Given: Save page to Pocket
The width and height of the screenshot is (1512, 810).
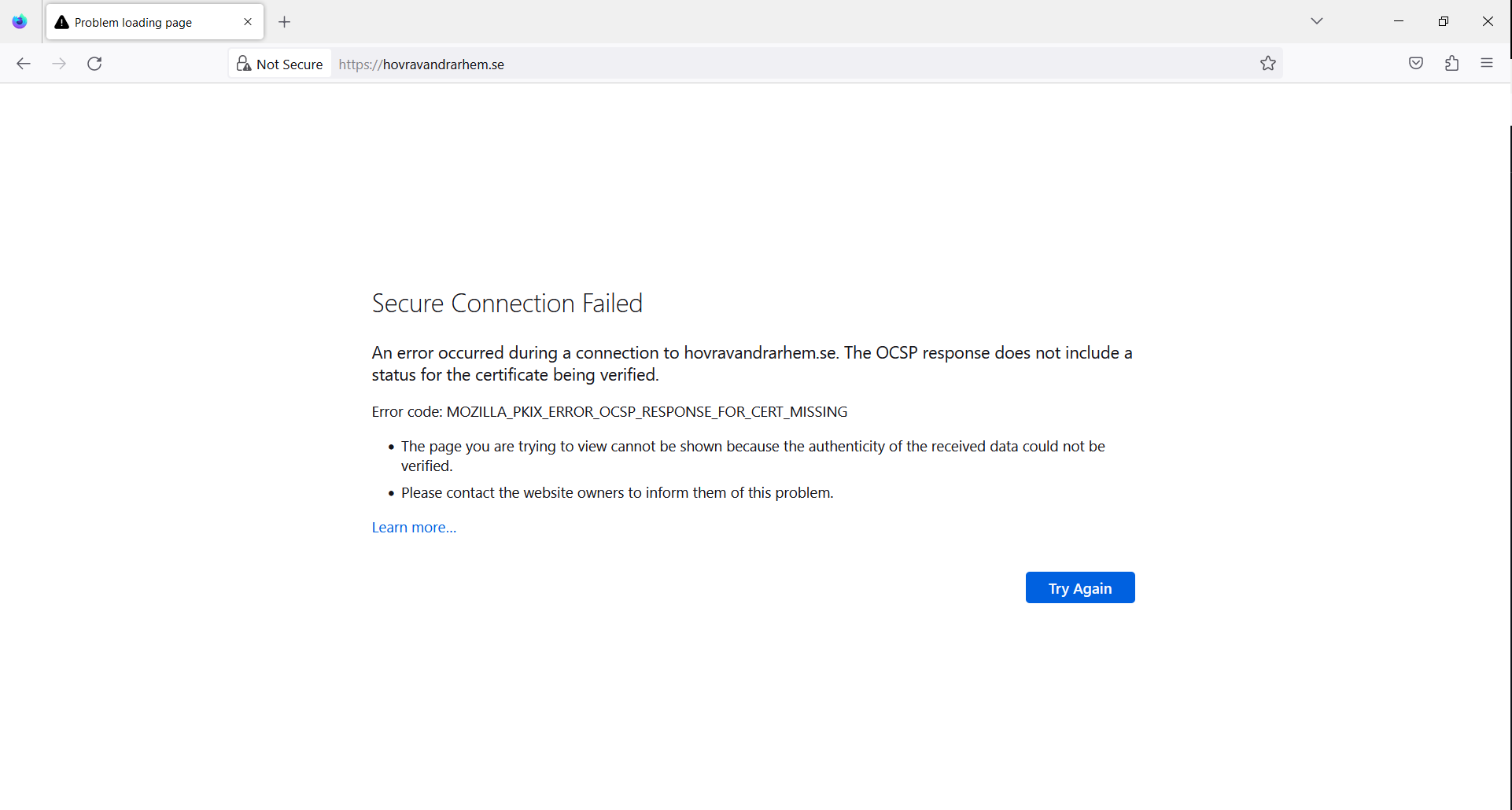Looking at the screenshot, I should 1416,63.
